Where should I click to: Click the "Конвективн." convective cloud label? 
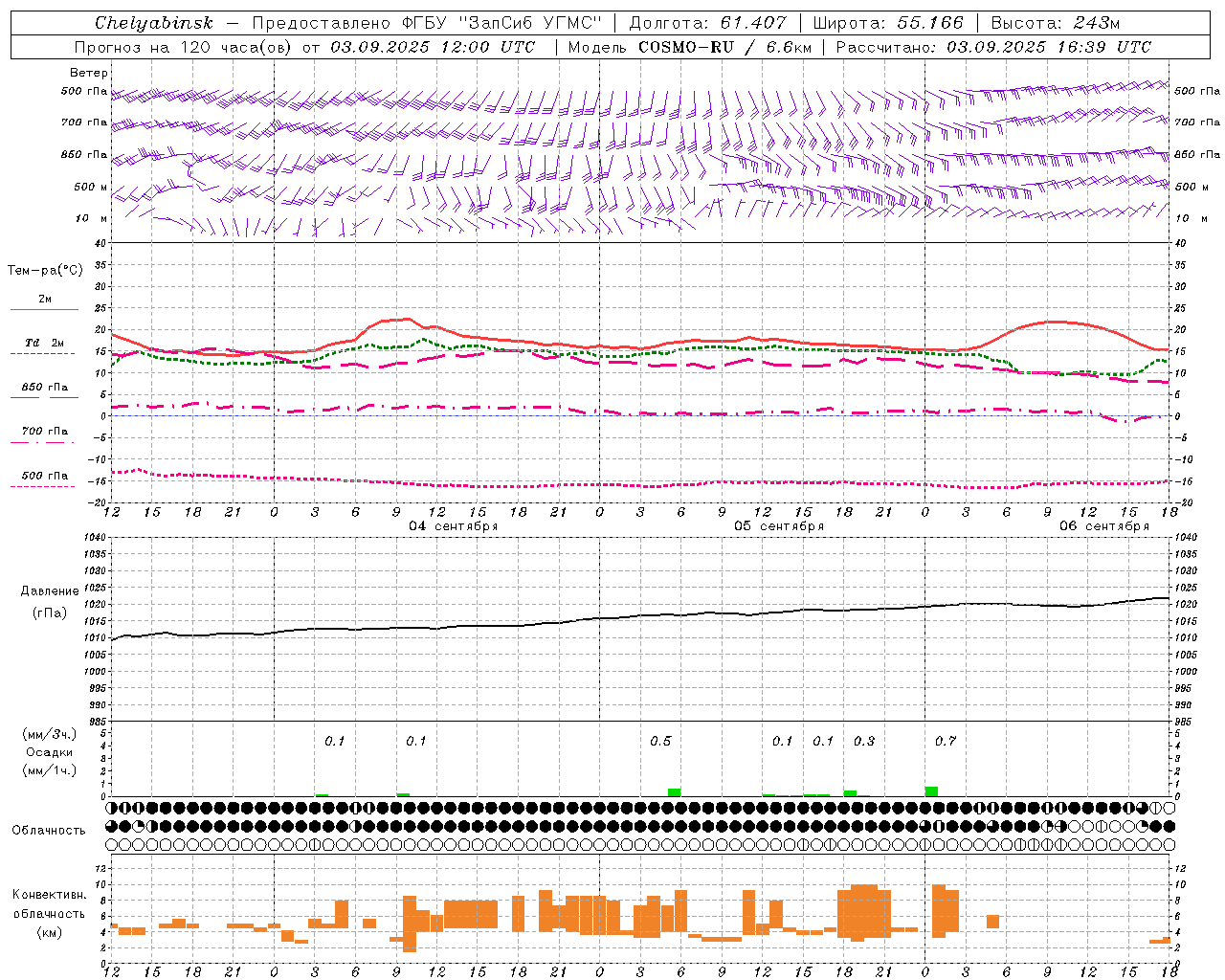coord(50,895)
